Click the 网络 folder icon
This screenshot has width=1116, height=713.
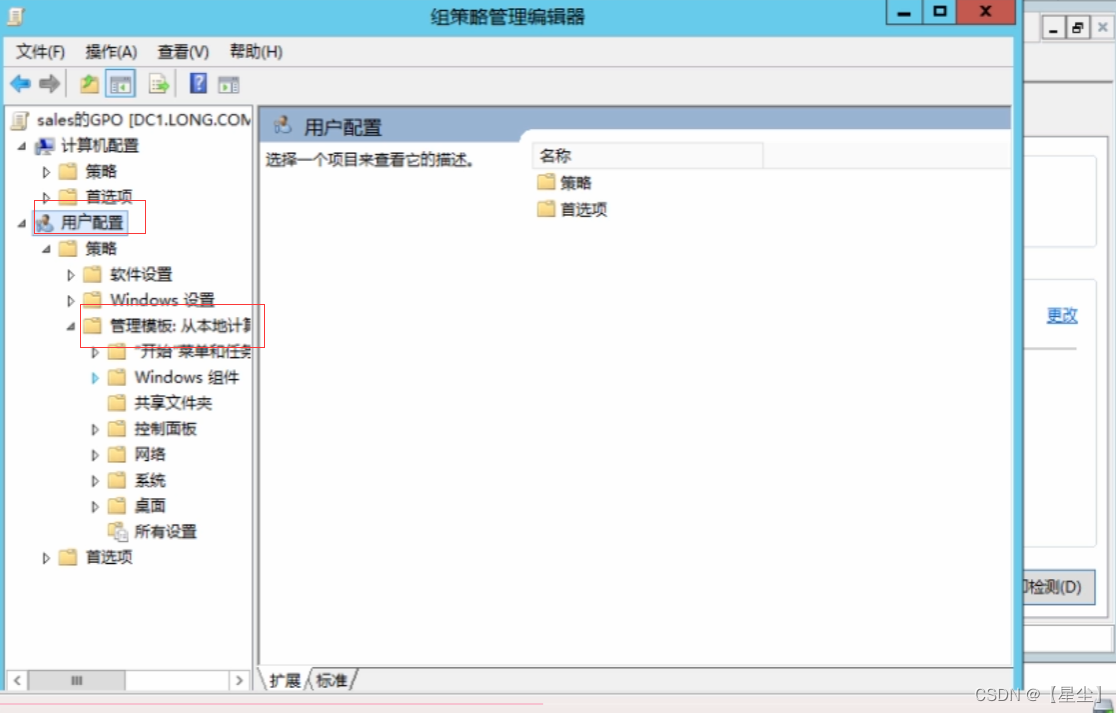[x=117, y=454]
